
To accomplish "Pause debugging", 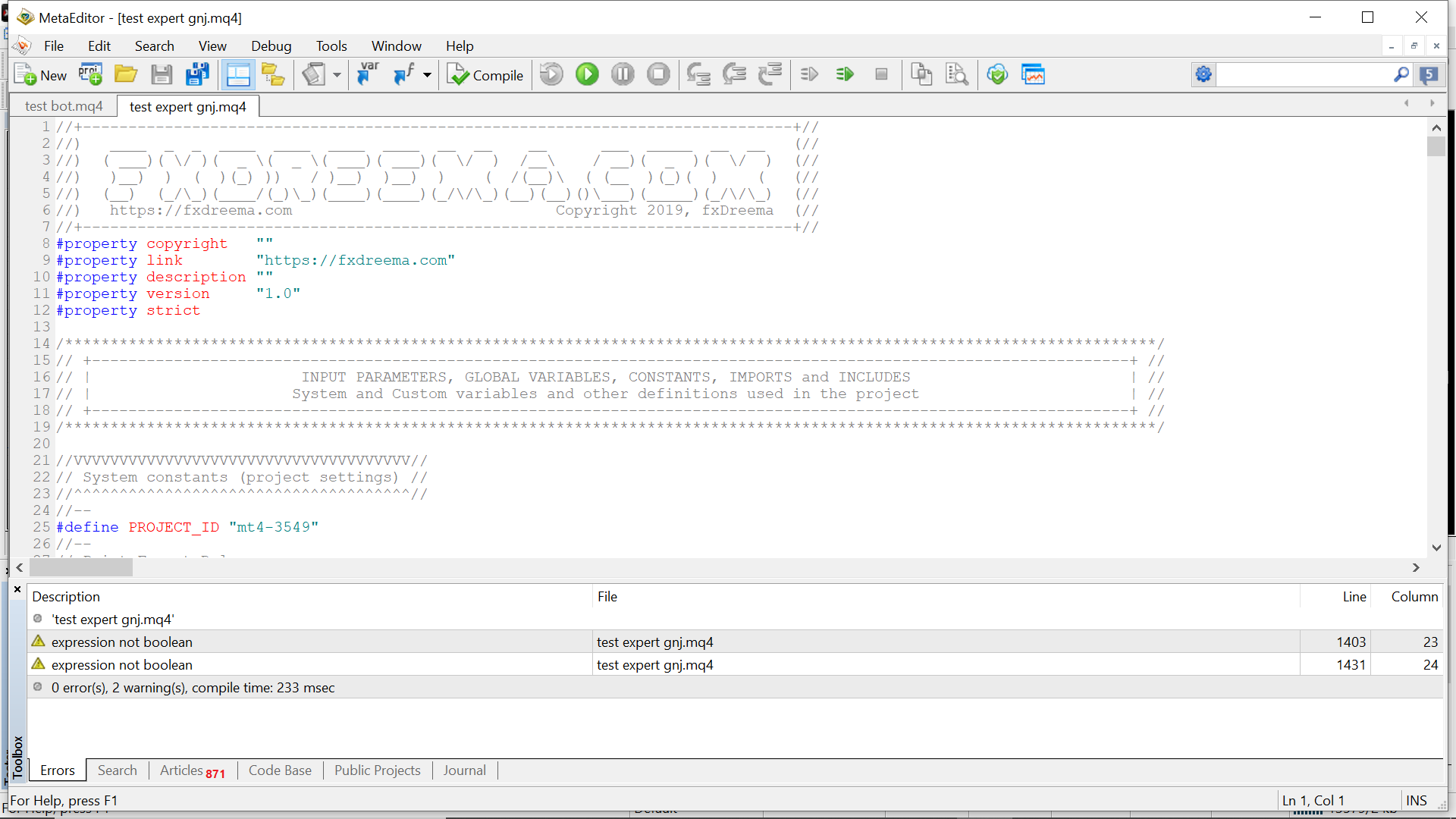I will [623, 74].
